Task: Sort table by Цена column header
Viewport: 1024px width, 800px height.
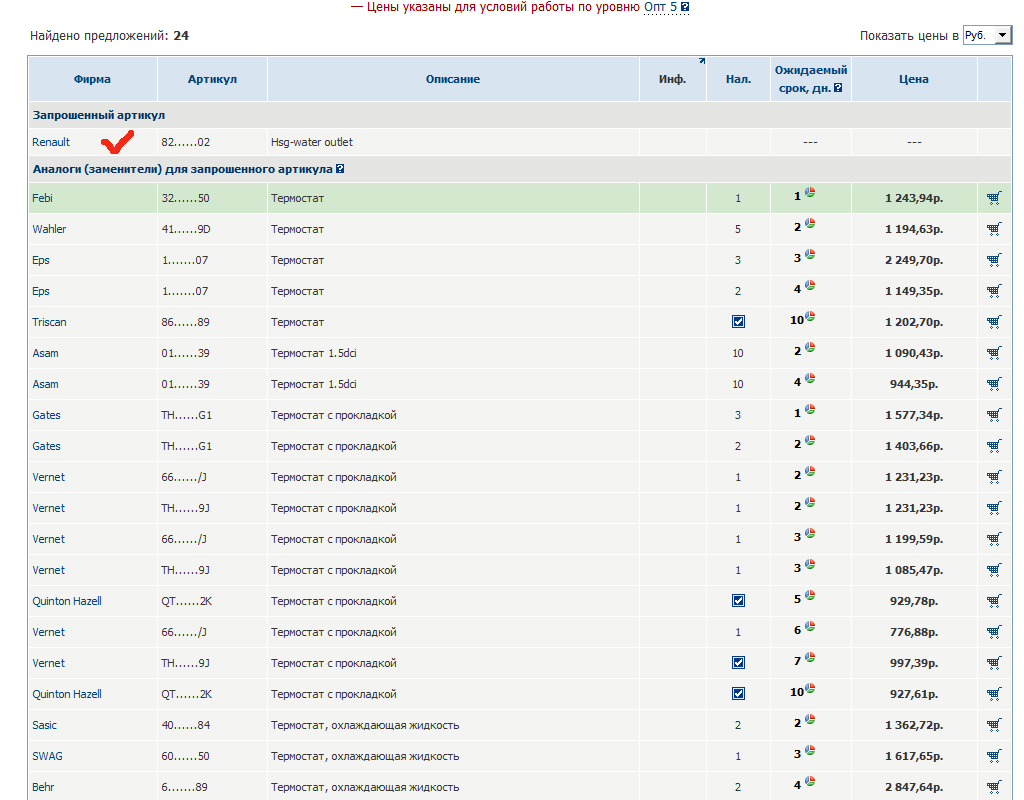Action: tap(913, 79)
